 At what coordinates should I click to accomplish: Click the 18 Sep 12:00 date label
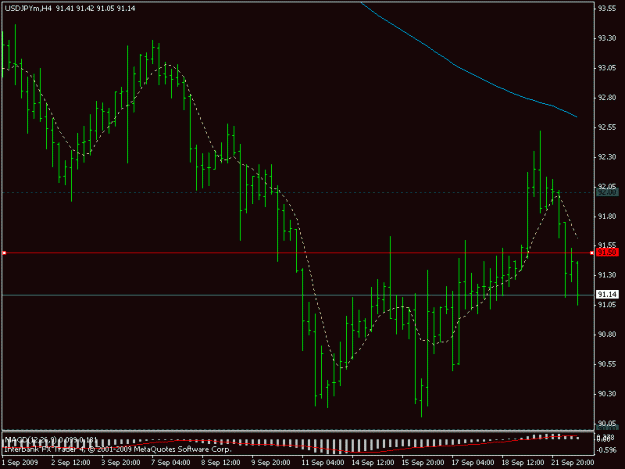pyautogui.click(x=523, y=463)
